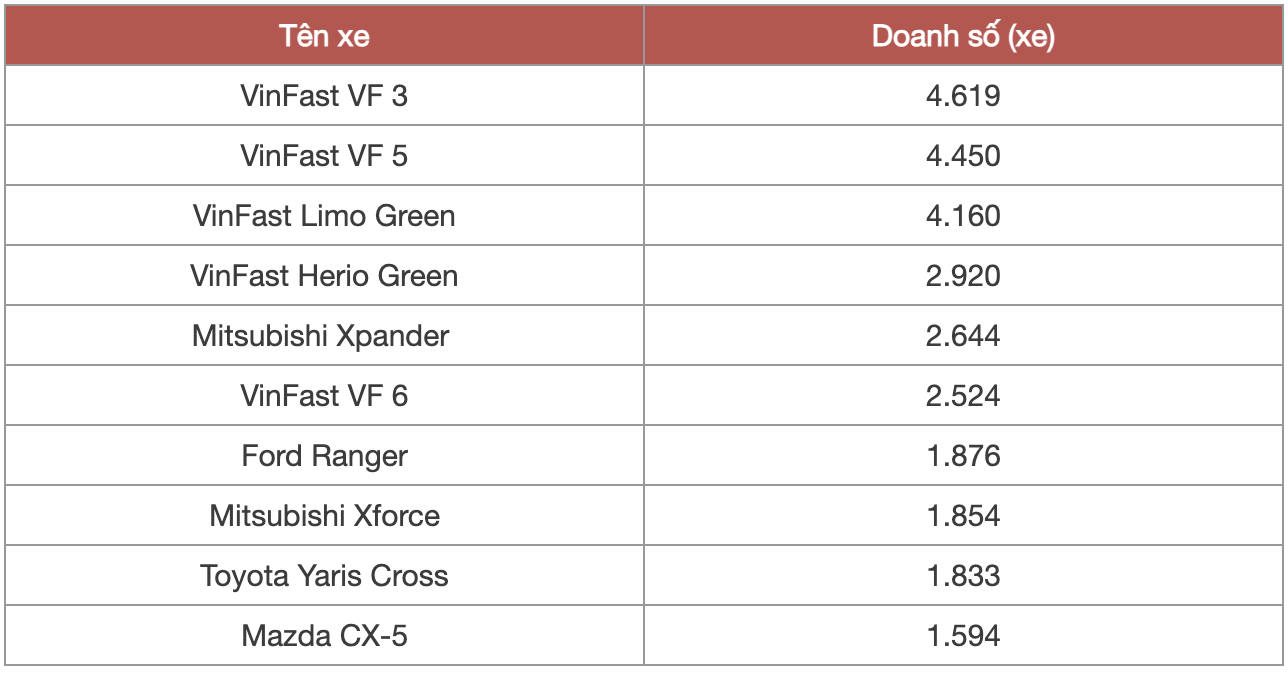The image size is (1288, 674).
Task: Select the VinFast VF 3 cell
Action: (325, 96)
